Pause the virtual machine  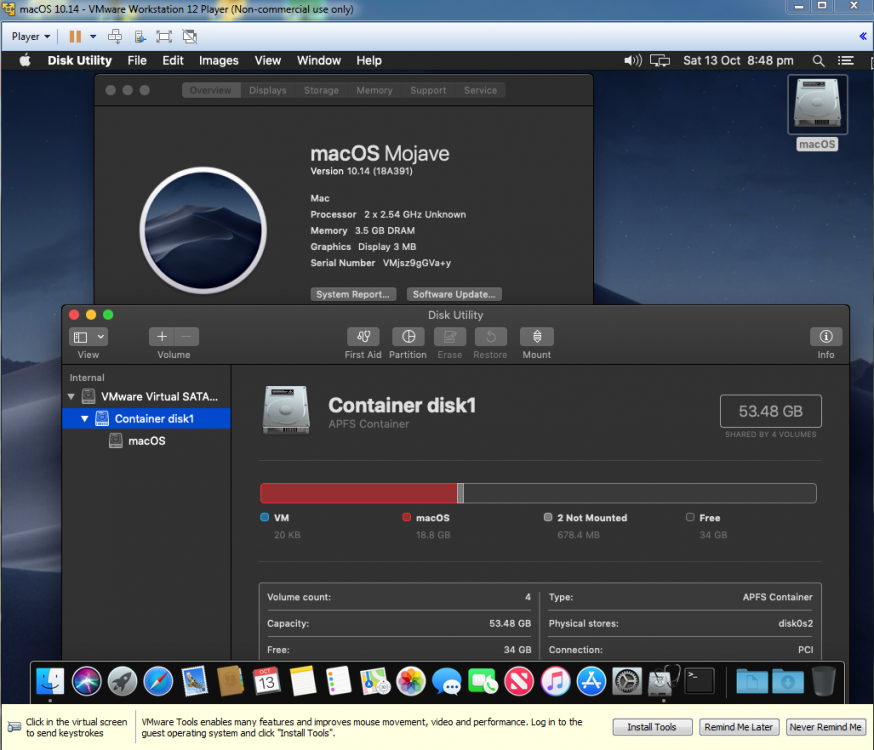(x=75, y=37)
